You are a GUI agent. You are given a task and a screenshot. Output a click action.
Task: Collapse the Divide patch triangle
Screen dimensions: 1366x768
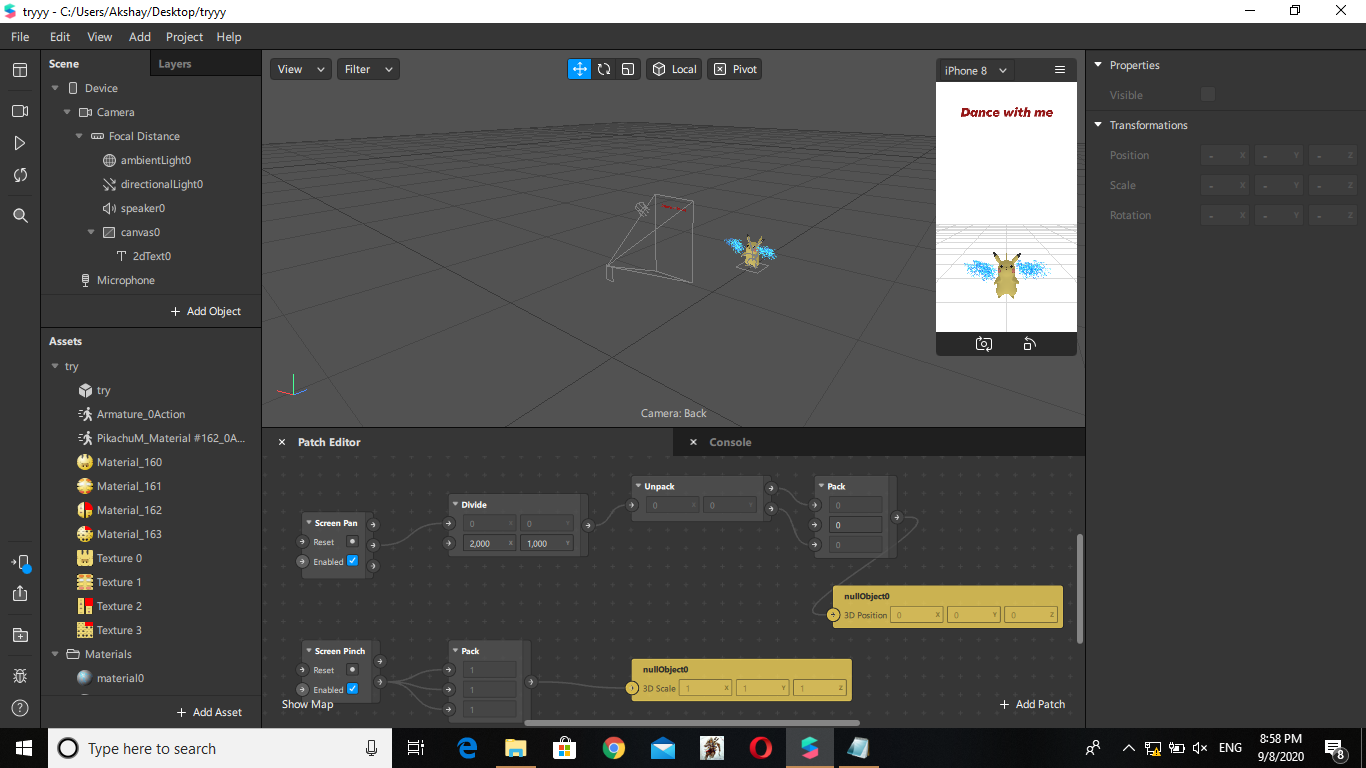pos(455,504)
